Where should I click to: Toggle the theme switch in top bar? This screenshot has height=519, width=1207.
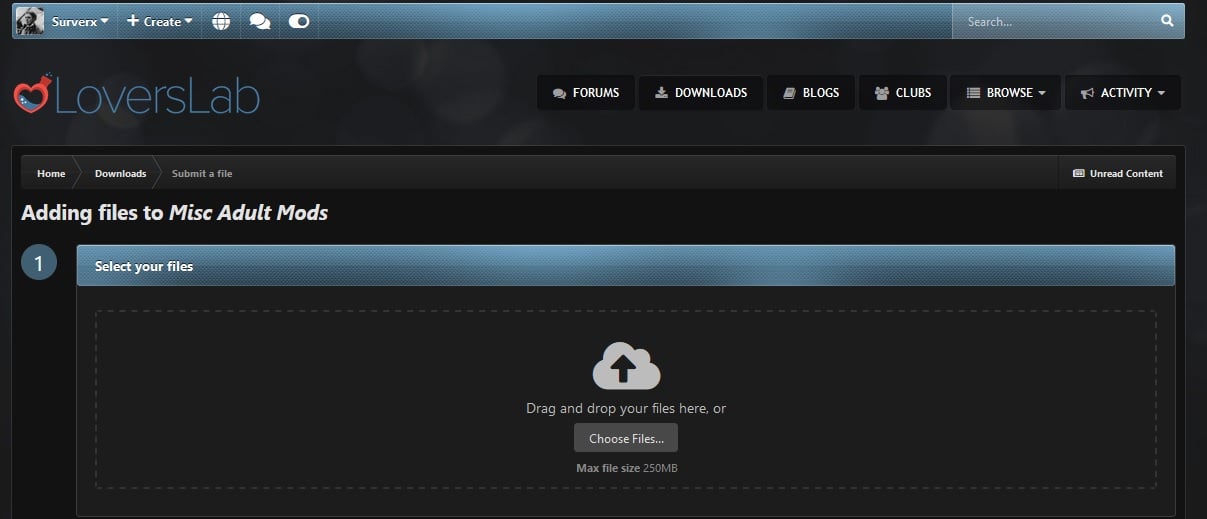click(x=299, y=21)
